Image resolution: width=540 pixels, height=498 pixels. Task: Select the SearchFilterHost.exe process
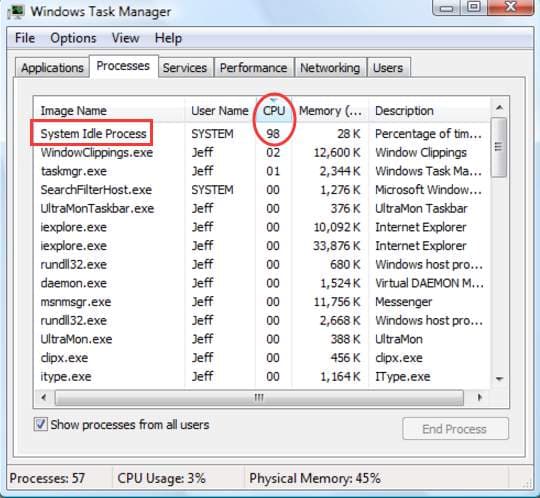tap(262, 190)
